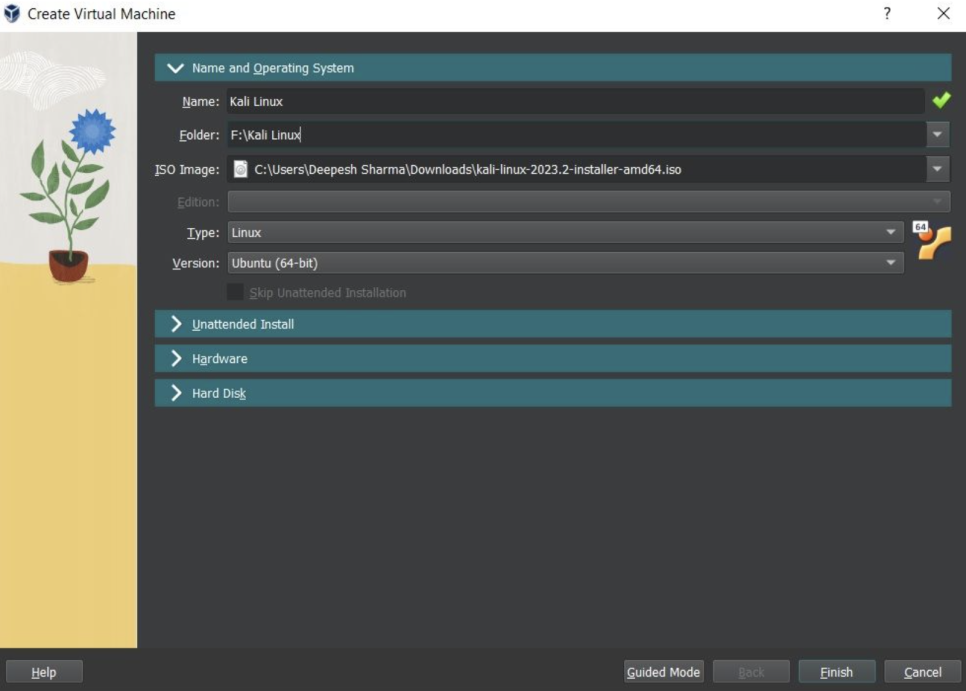966x691 pixels.
Task: Click the 'Version:' label
Action: pyautogui.click(x=195, y=264)
